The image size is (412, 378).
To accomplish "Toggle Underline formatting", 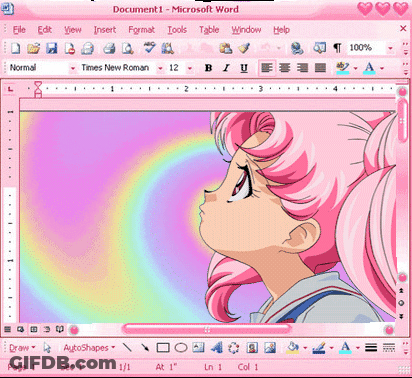I will click(x=244, y=68).
